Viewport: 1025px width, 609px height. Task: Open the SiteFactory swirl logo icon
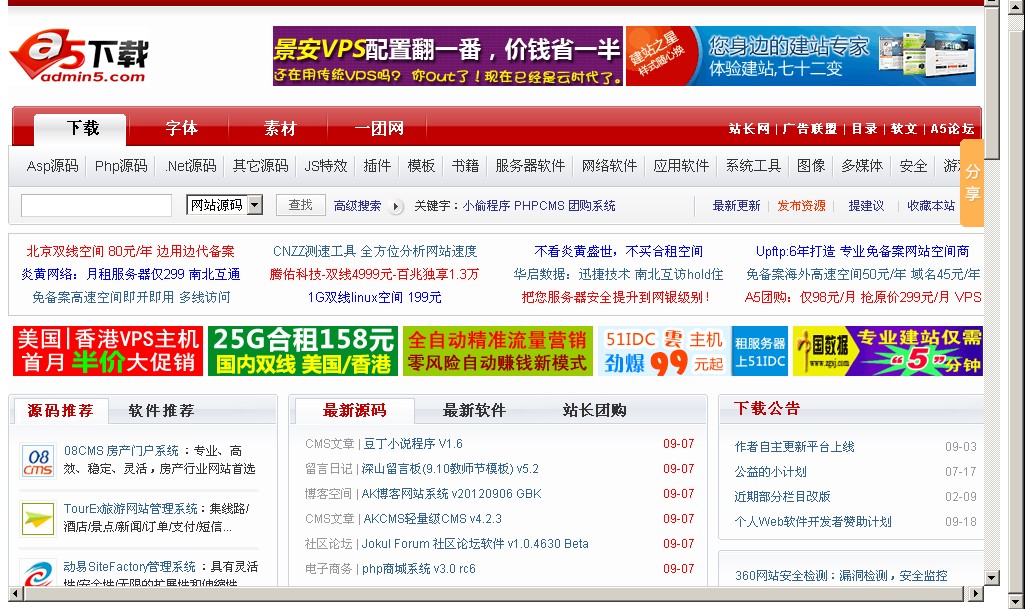(x=38, y=573)
